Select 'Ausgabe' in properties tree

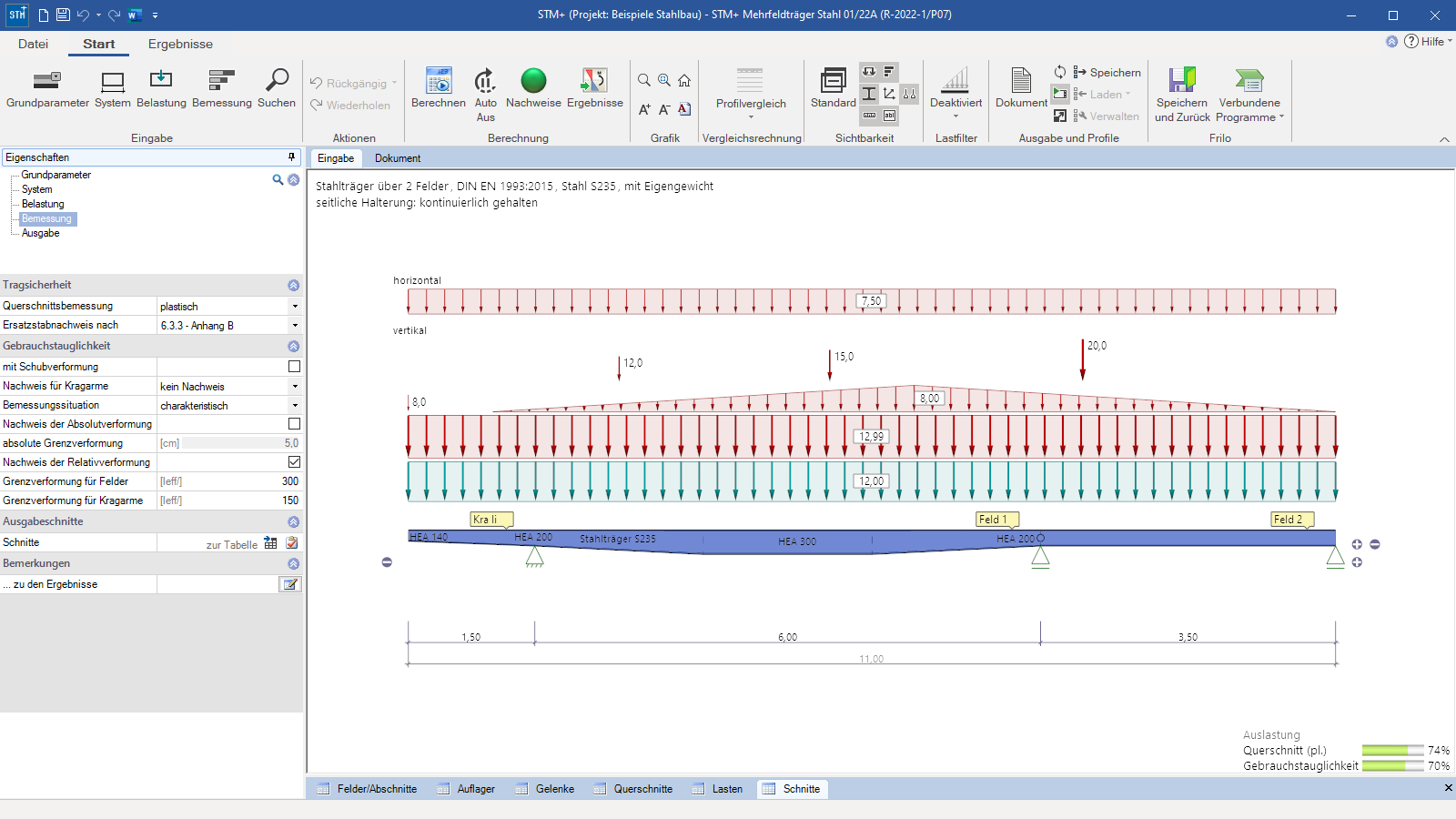tap(41, 233)
